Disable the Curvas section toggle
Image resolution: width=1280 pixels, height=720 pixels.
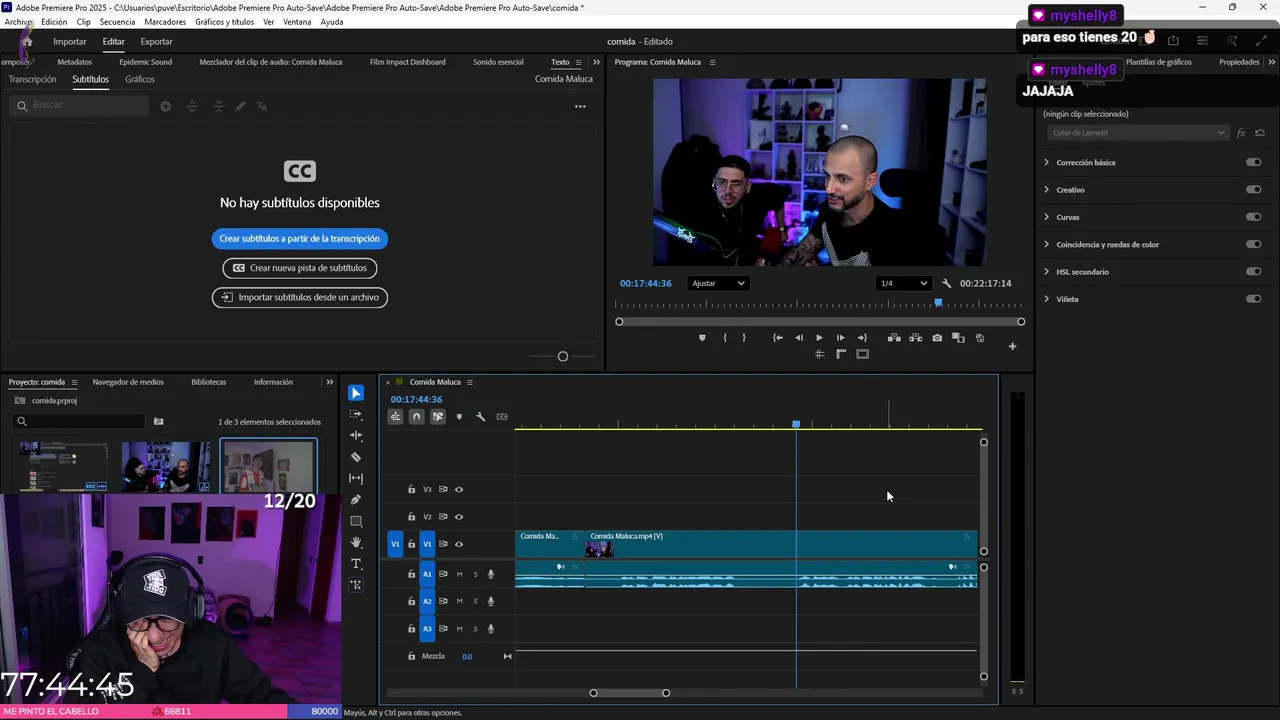[1253, 217]
